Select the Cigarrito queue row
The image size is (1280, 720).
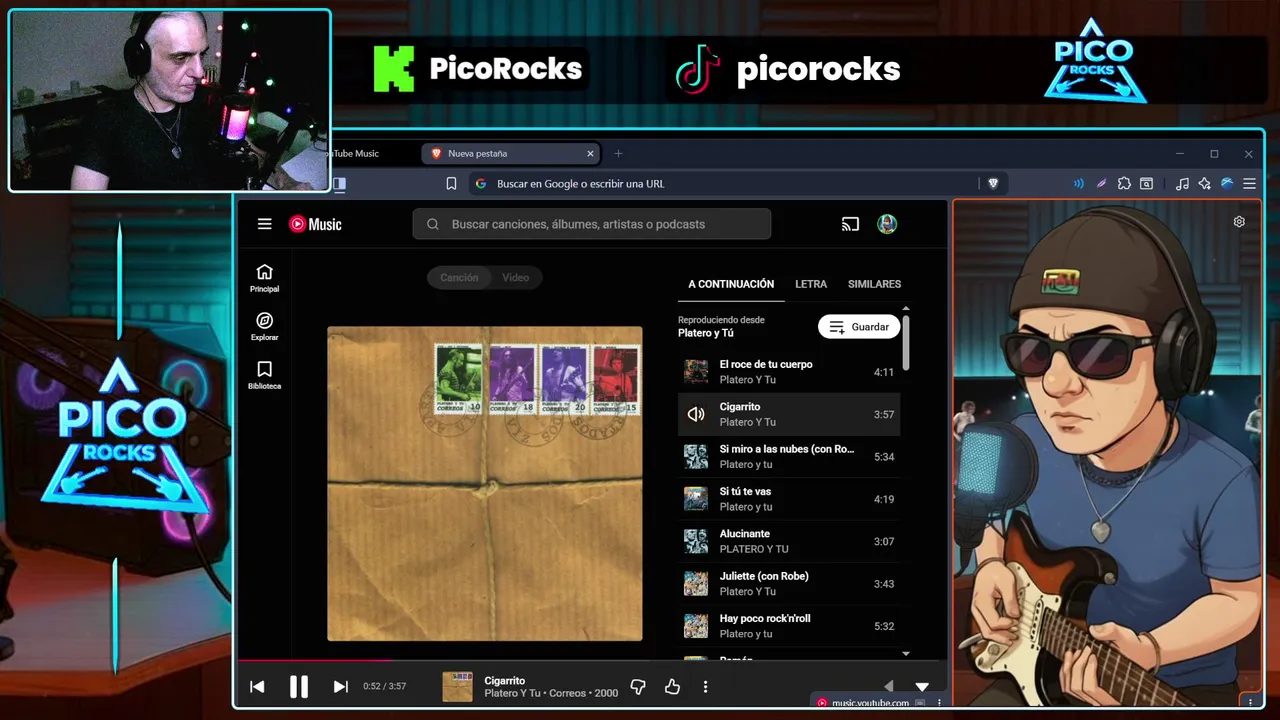point(789,414)
